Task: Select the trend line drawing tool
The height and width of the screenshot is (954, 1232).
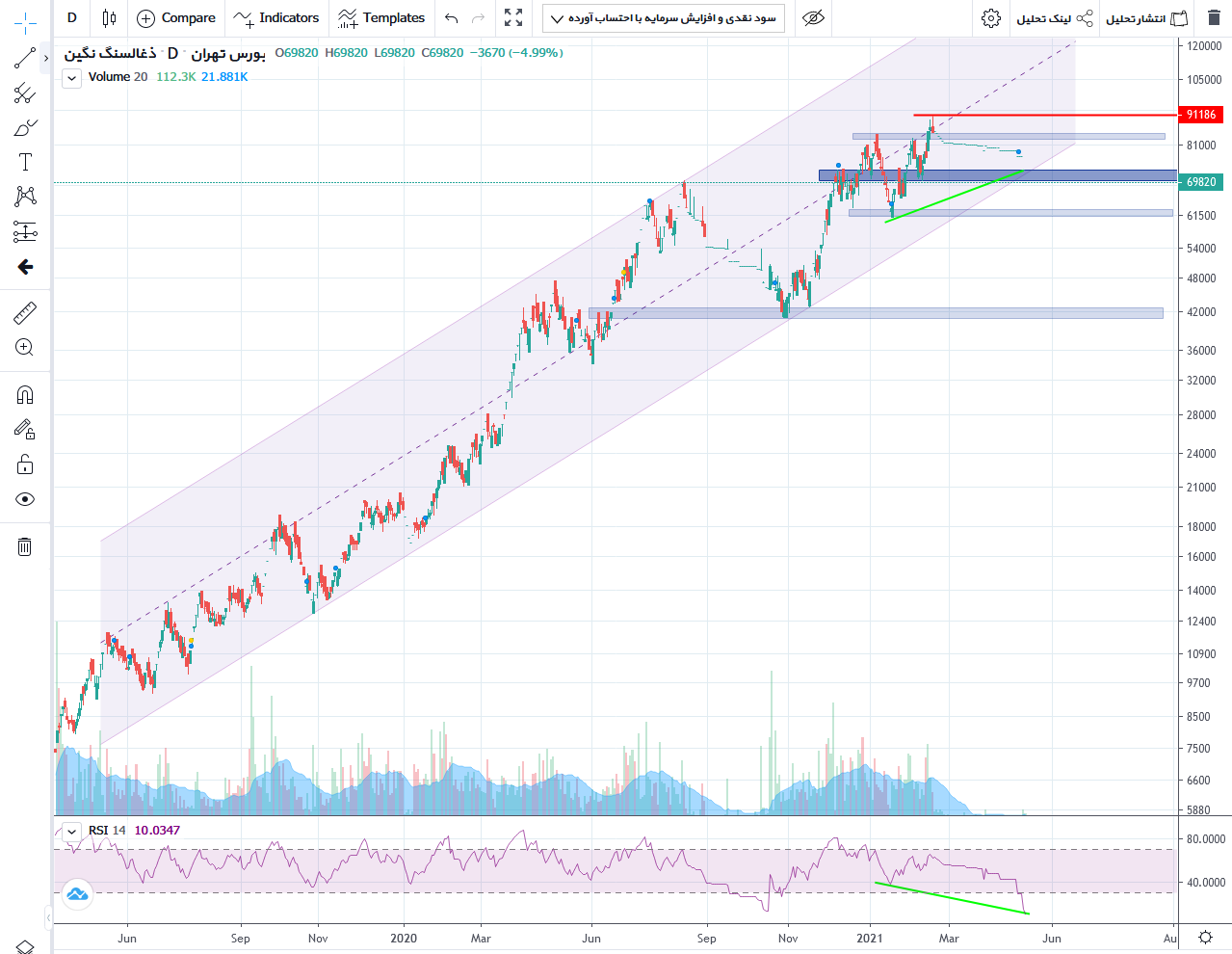Action: [25, 58]
